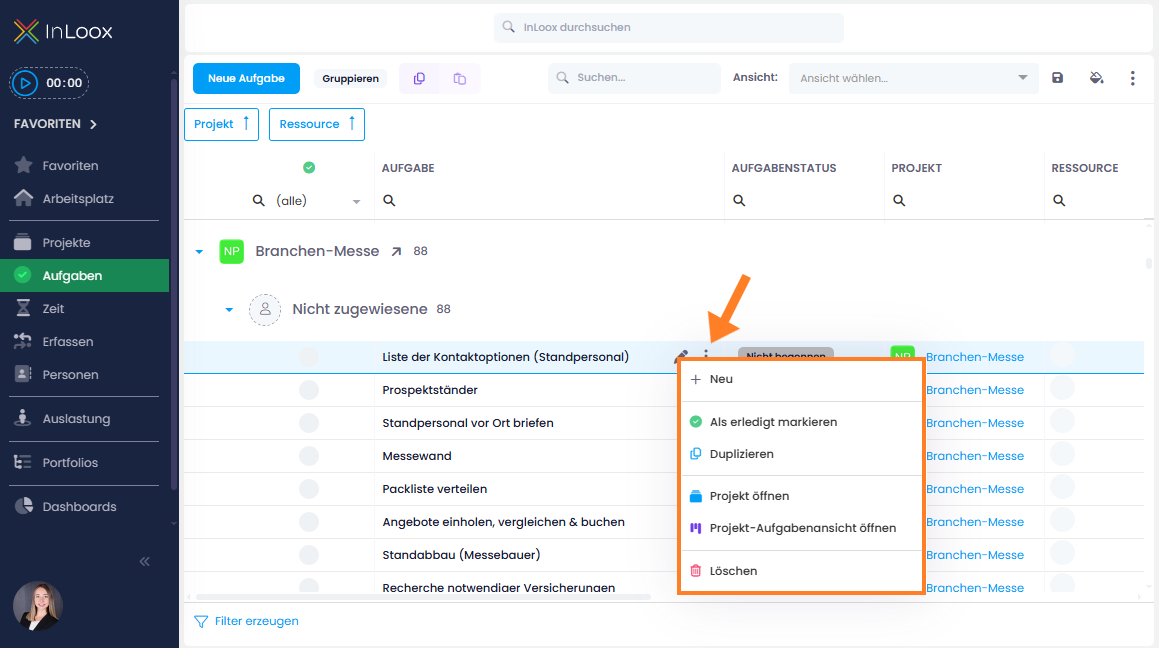This screenshot has height=648, width=1159.
Task: Open conditional formatting paint bucket icon
Action: point(1097,78)
